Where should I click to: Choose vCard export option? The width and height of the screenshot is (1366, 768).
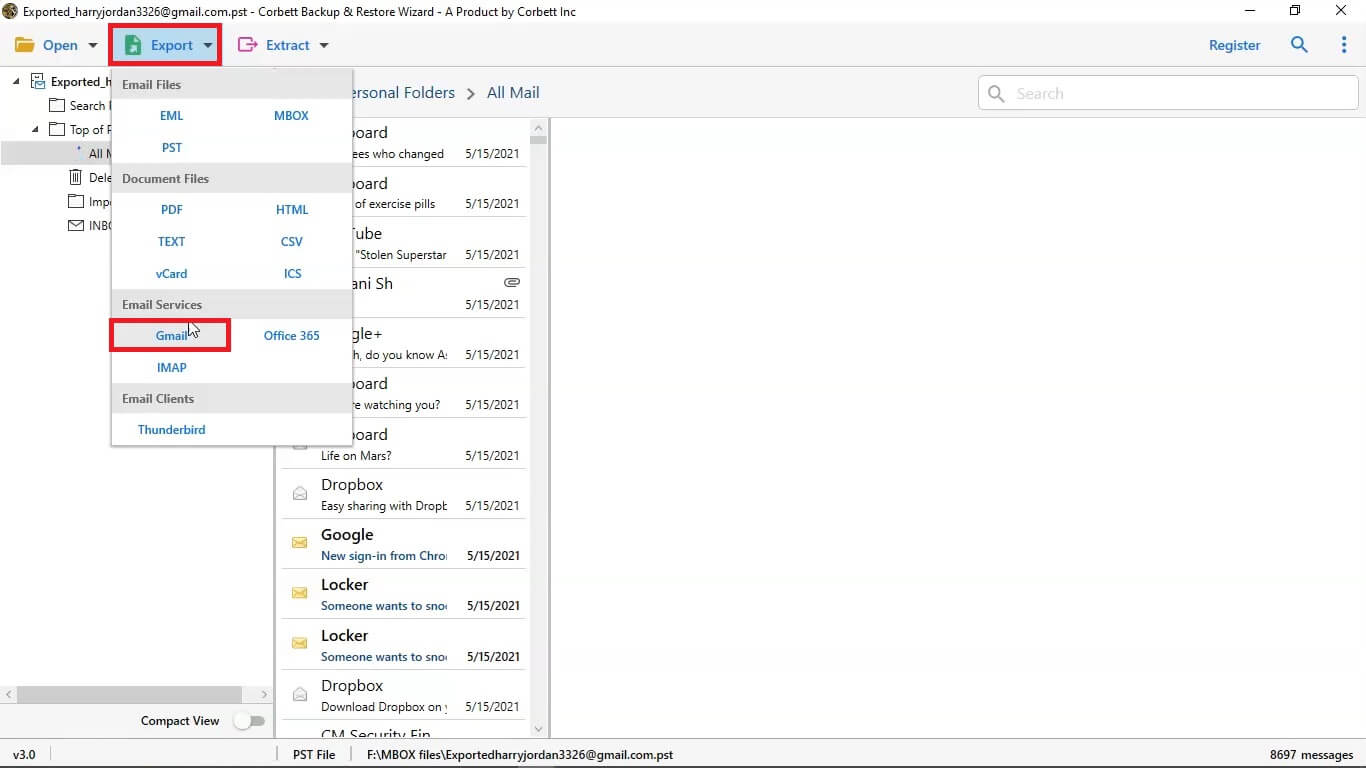[x=172, y=273]
